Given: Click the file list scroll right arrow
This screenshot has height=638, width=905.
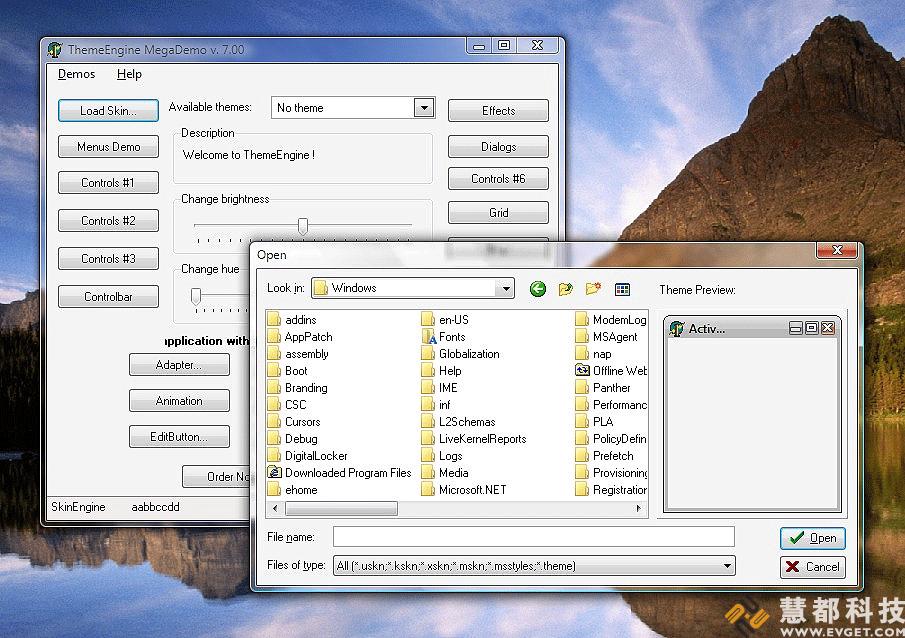Looking at the screenshot, I should pos(638,508).
